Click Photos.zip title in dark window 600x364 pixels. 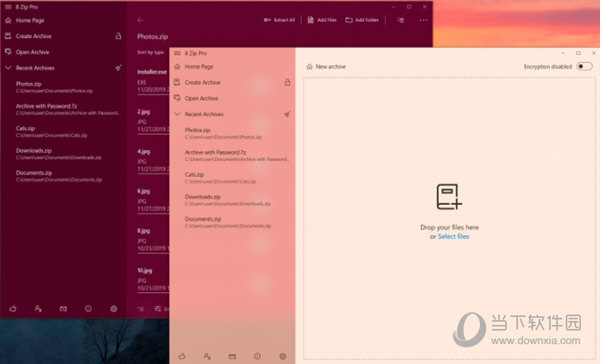coord(153,37)
